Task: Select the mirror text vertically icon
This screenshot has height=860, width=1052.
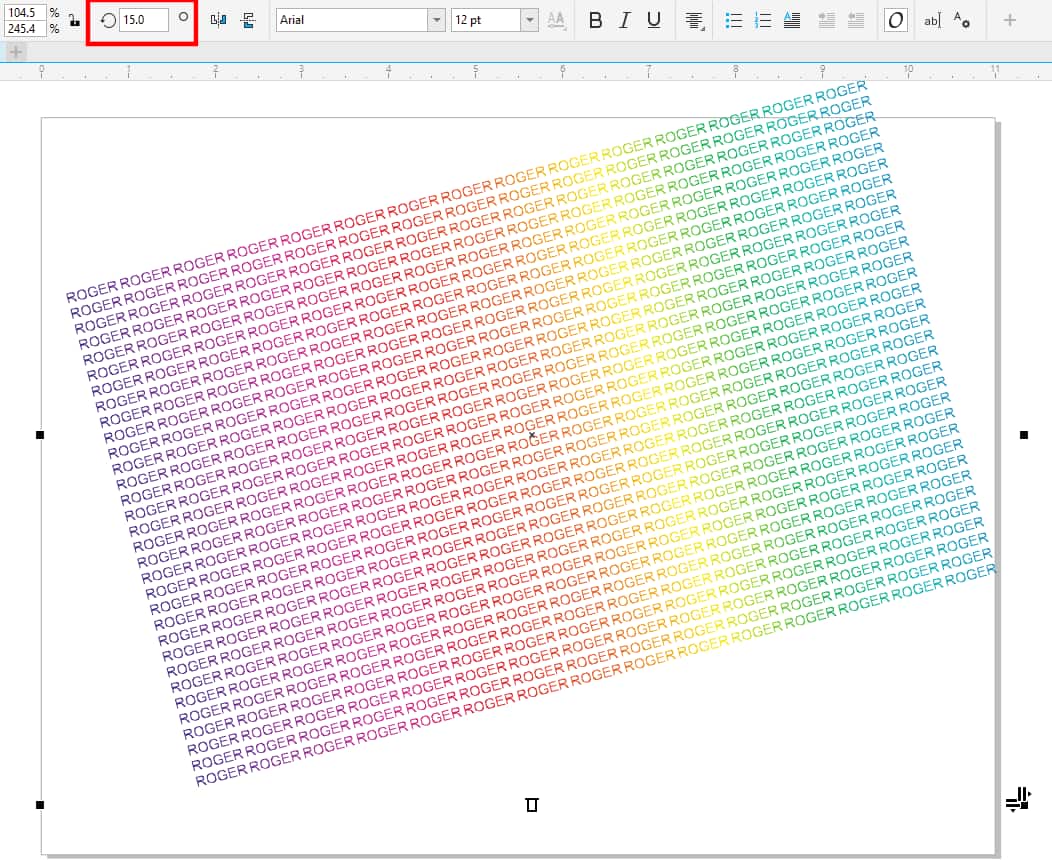Action: point(249,19)
